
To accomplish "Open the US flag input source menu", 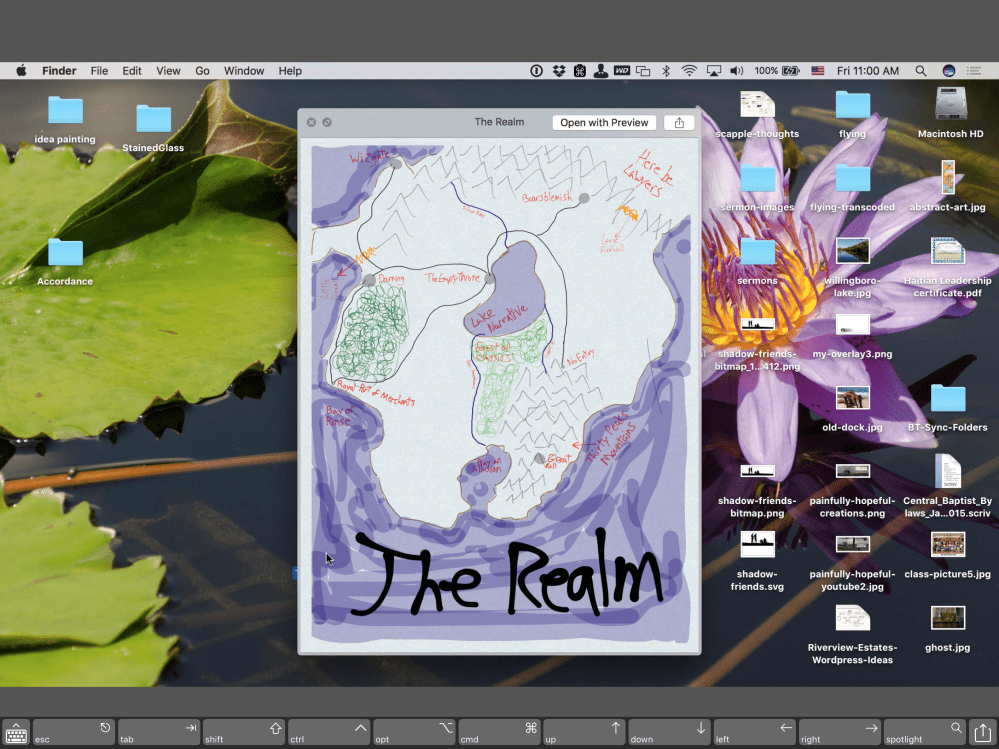I will coord(817,71).
